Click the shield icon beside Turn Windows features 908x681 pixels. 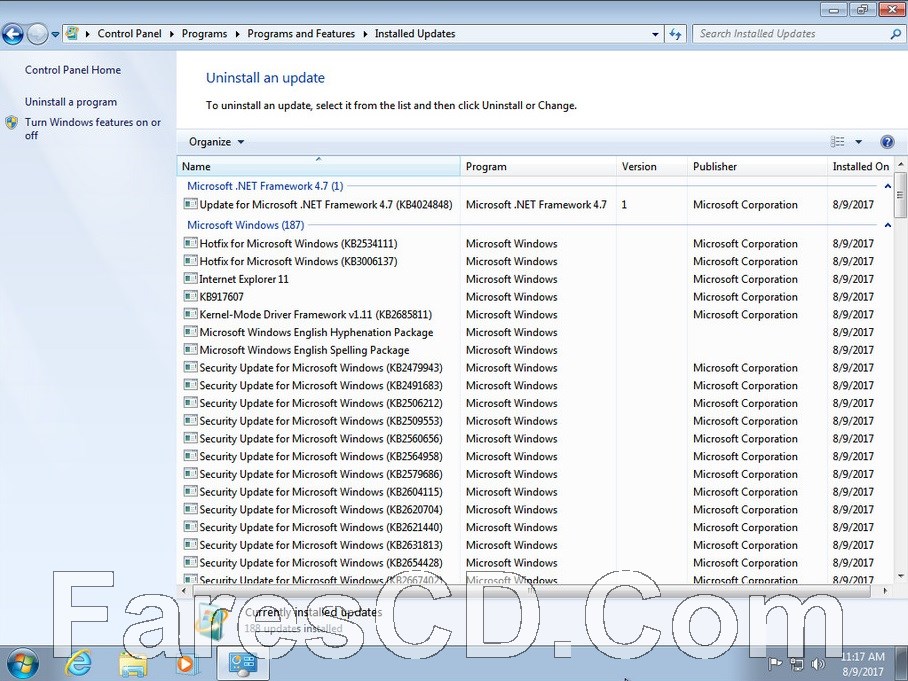[x=12, y=123]
